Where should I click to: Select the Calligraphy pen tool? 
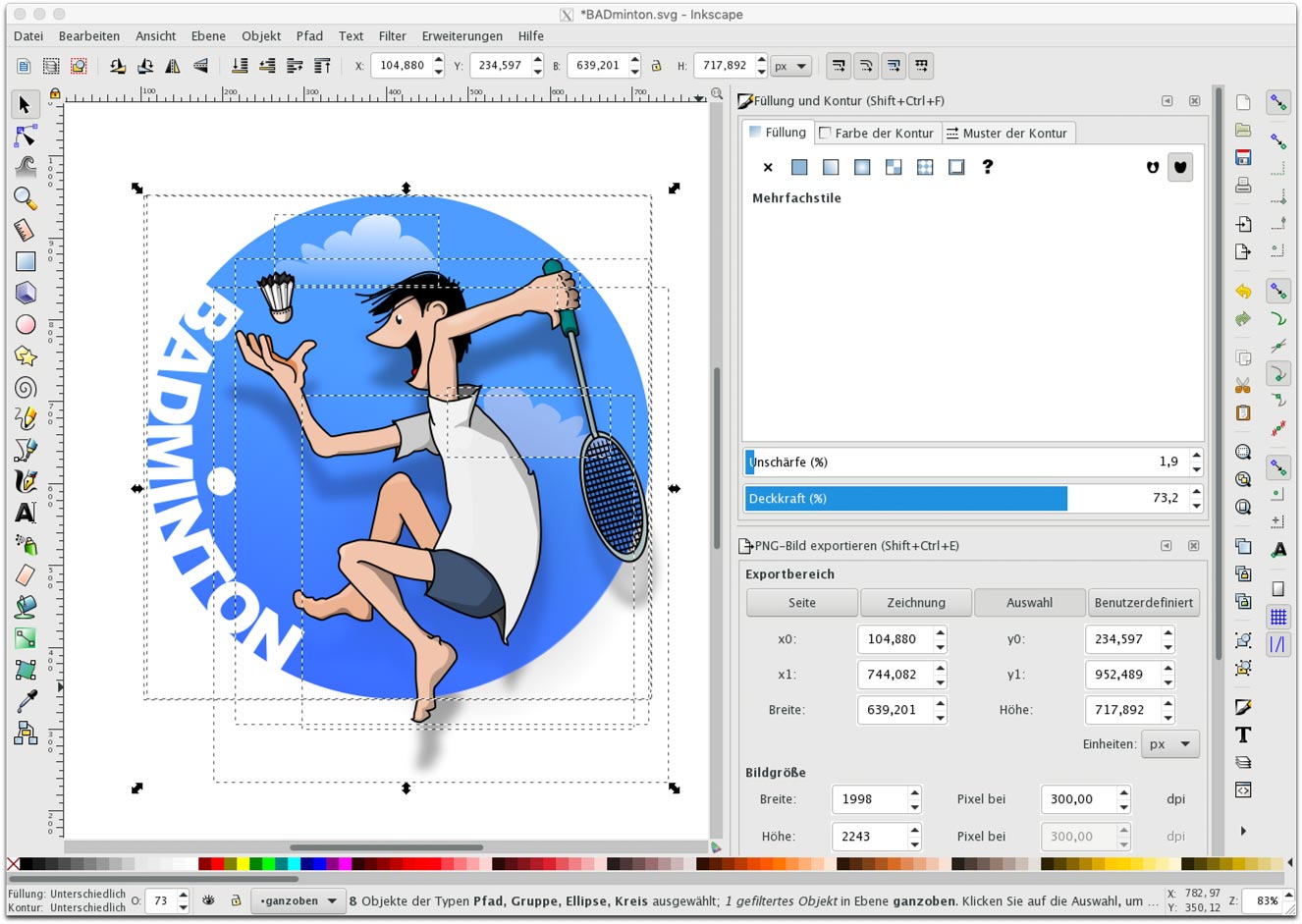click(26, 481)
